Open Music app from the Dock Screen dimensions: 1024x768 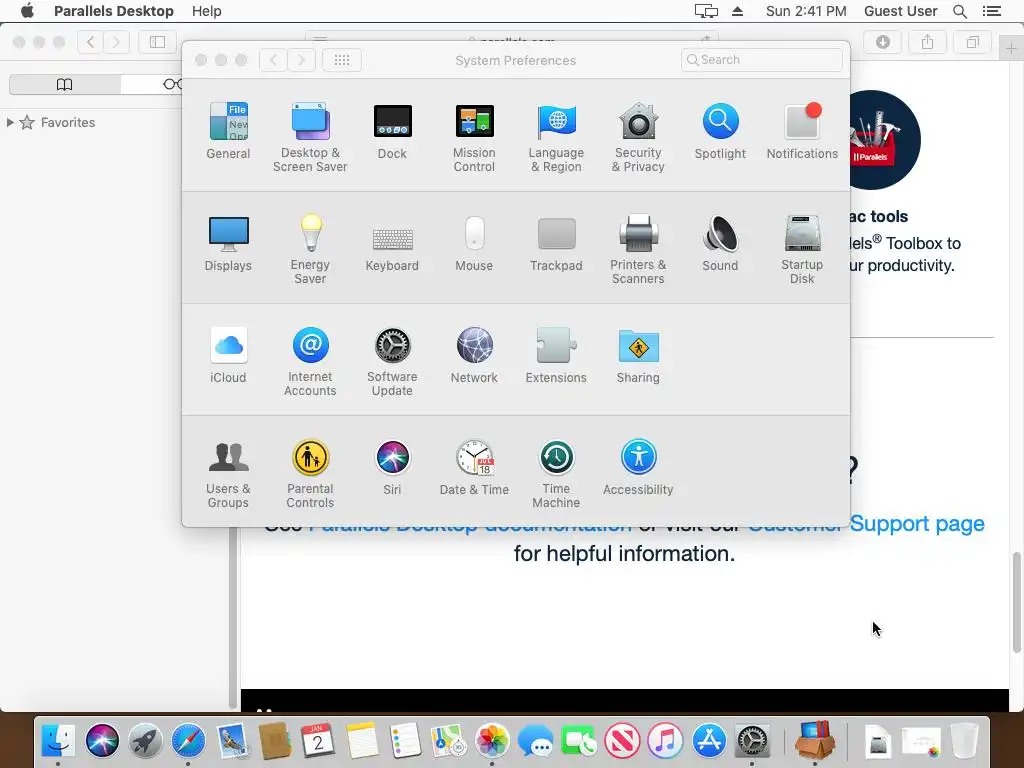coord(665,741)
